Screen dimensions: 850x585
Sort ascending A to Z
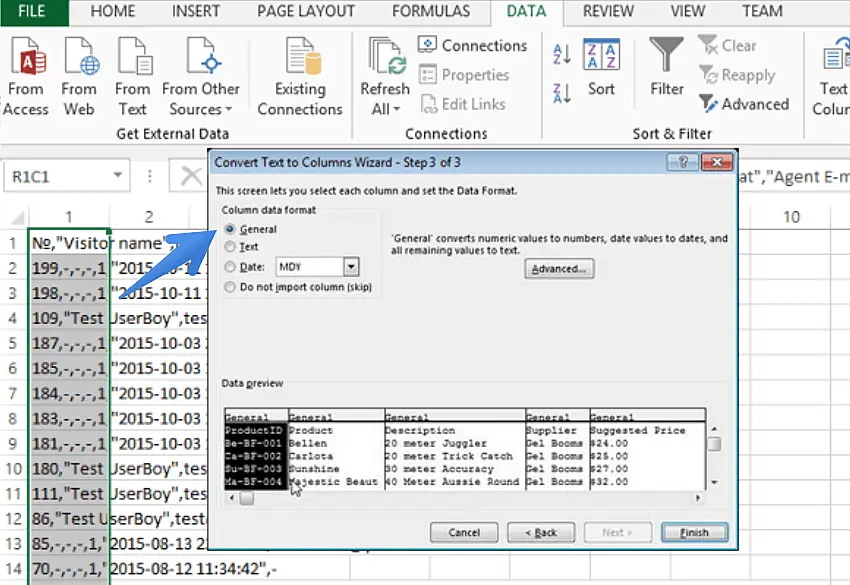point(562,54)
